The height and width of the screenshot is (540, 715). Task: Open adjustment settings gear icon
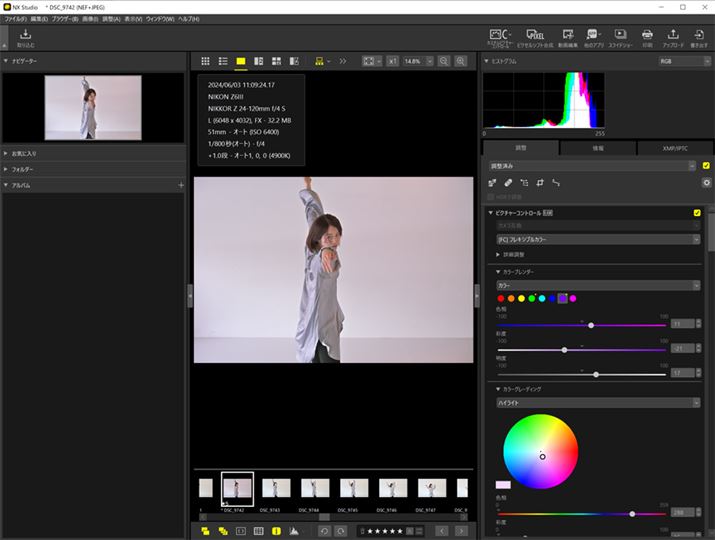pyautogui.click(x=706, y=183)
